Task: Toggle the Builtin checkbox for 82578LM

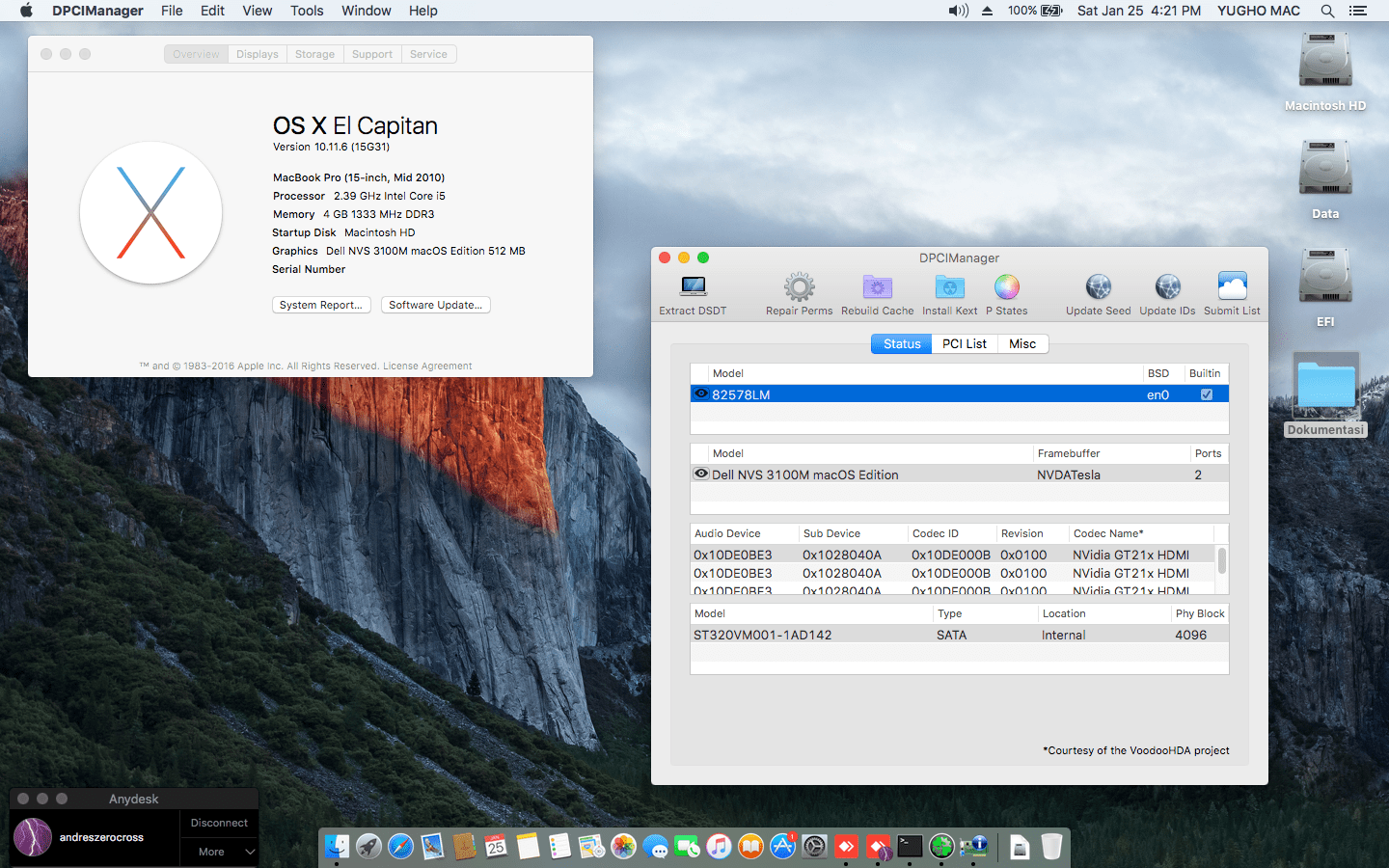Action: click(x=1206, y=394)
